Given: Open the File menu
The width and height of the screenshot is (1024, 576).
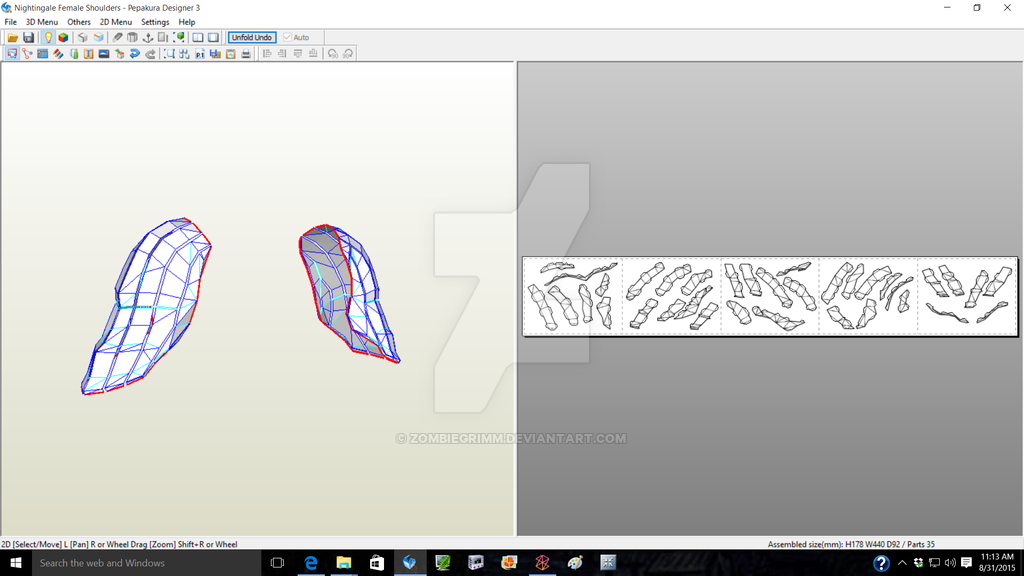Looking at the screenshot, I should 10,22.
